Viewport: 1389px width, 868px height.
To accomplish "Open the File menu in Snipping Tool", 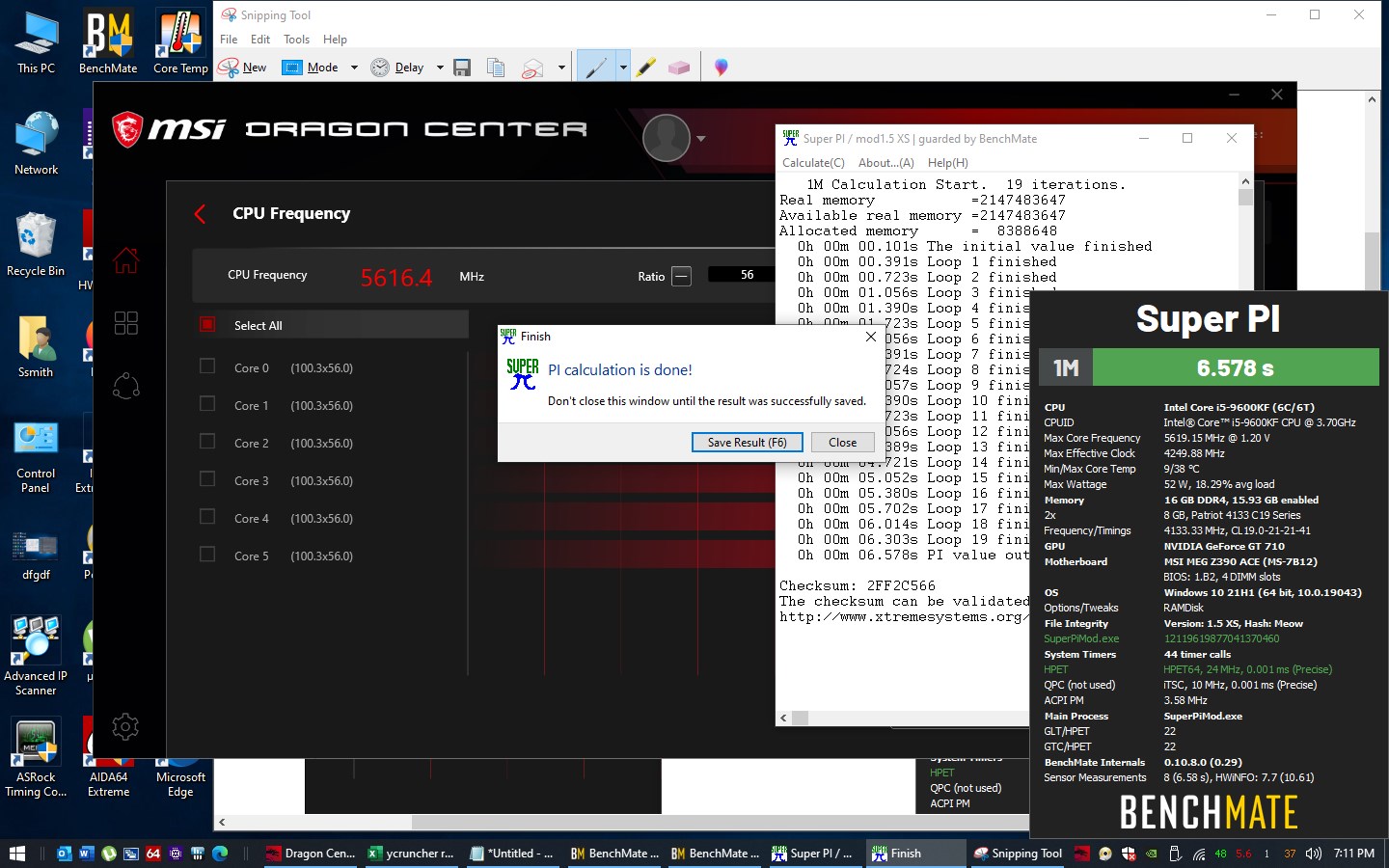I will pyautogui.click(x=229, y=40).
